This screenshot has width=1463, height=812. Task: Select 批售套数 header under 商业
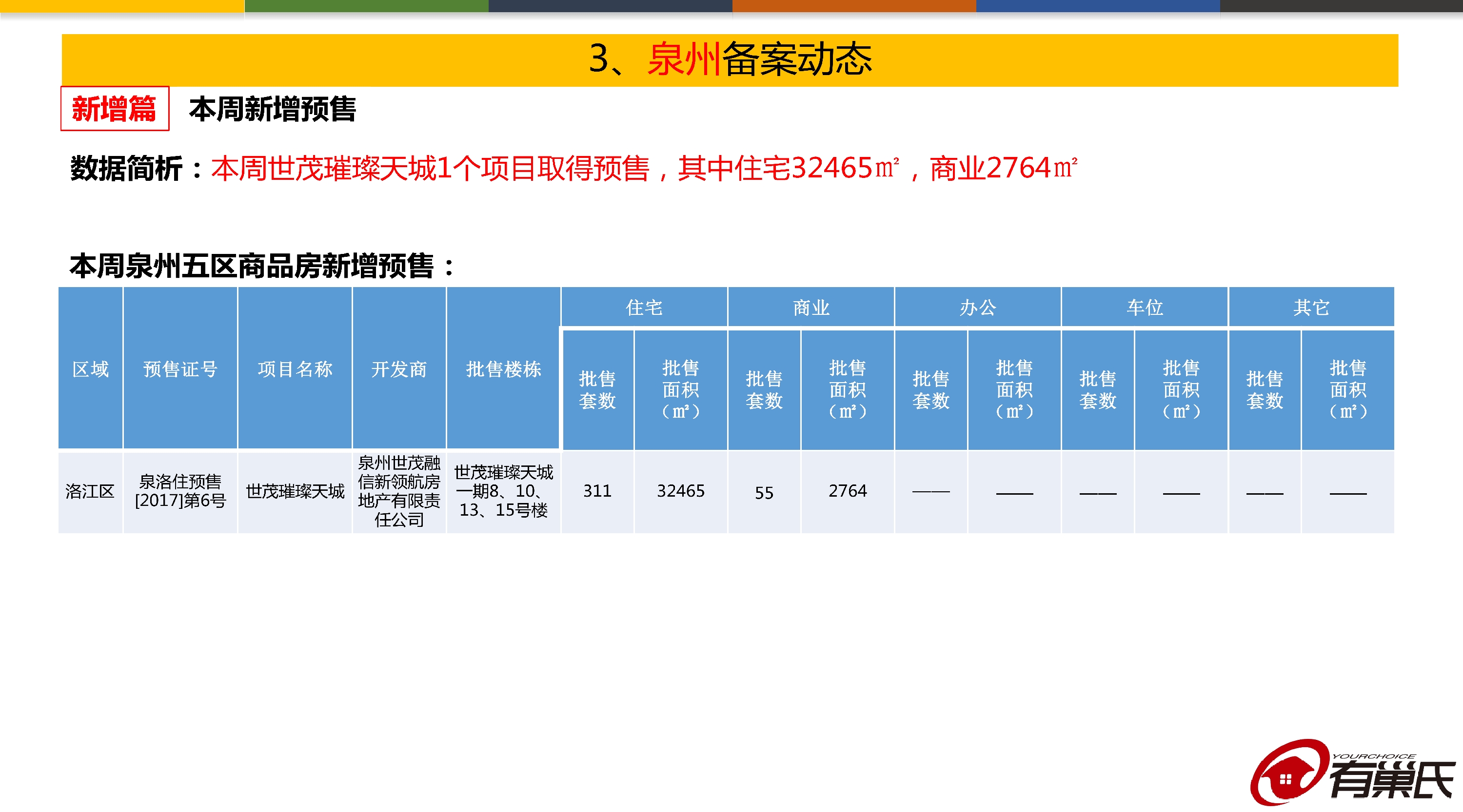764,390
